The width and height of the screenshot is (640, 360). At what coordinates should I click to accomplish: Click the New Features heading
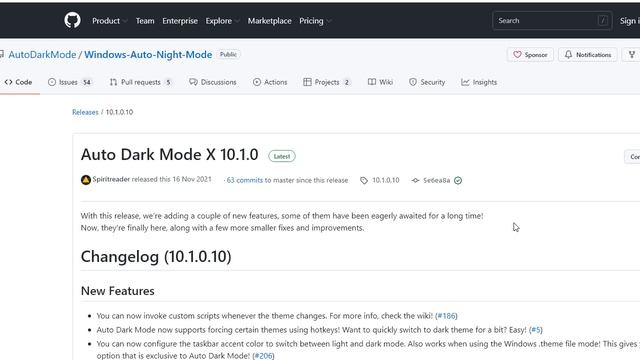pos(118,291)
